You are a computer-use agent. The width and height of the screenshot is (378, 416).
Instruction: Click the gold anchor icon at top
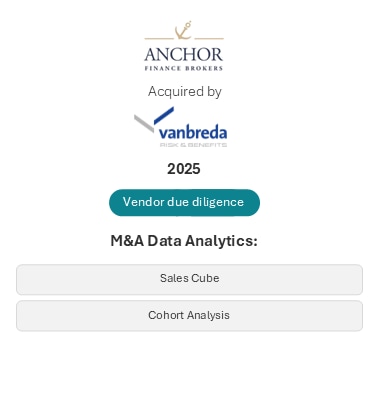coord(183,30)
